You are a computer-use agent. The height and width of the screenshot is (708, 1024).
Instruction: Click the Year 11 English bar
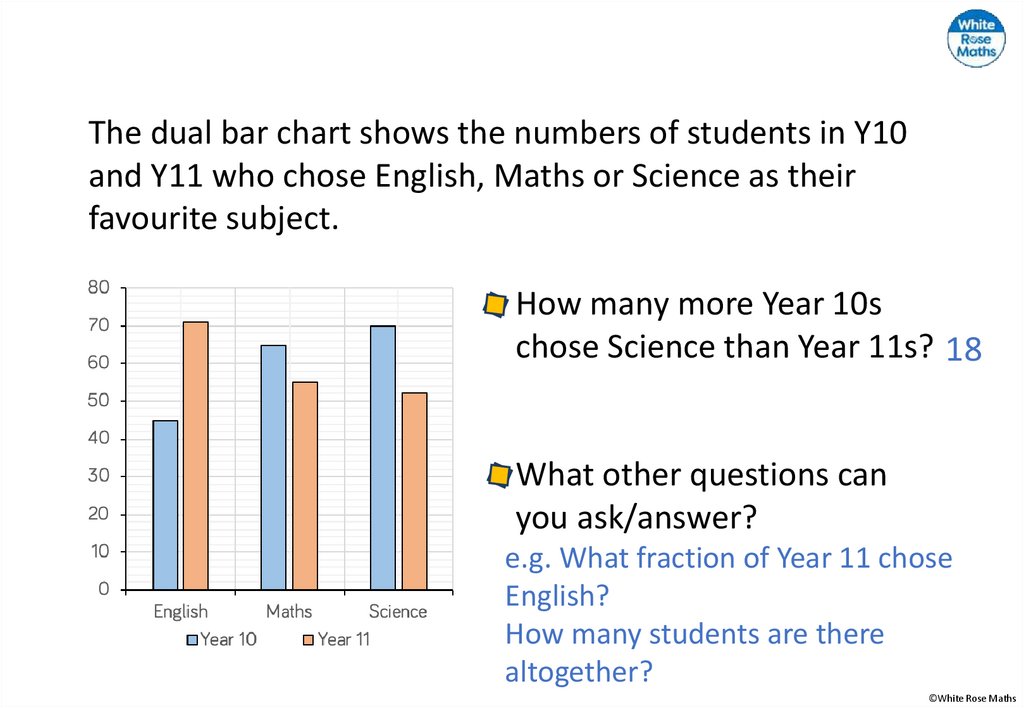tap(195, 455)
